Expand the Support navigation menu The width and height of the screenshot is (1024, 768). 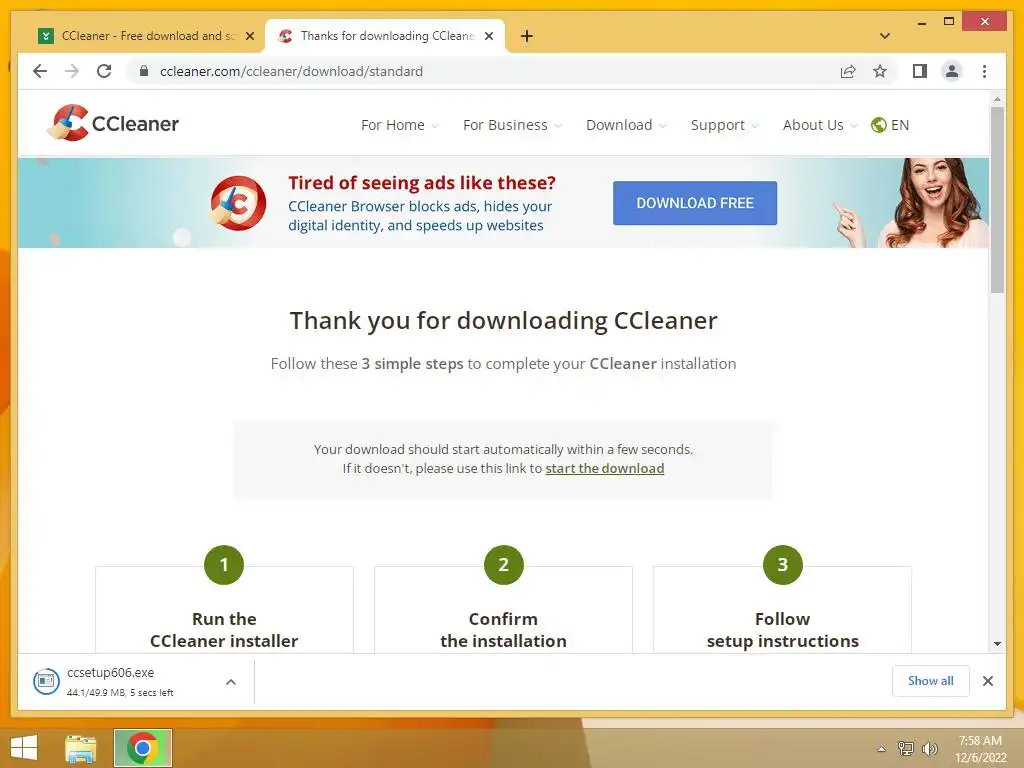pos(725,125)
